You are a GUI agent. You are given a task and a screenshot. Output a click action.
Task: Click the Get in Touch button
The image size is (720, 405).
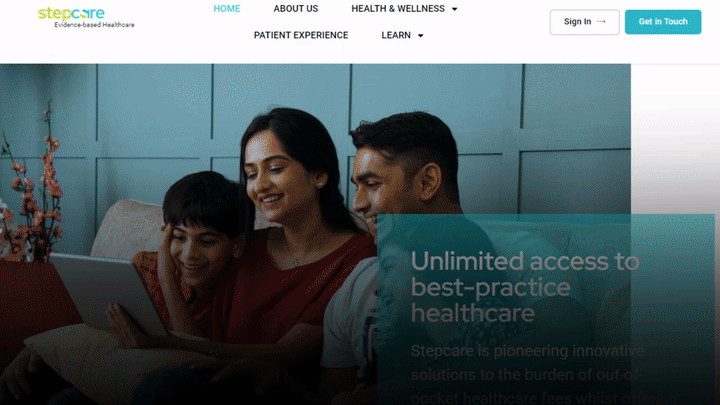tap(663, 22)
